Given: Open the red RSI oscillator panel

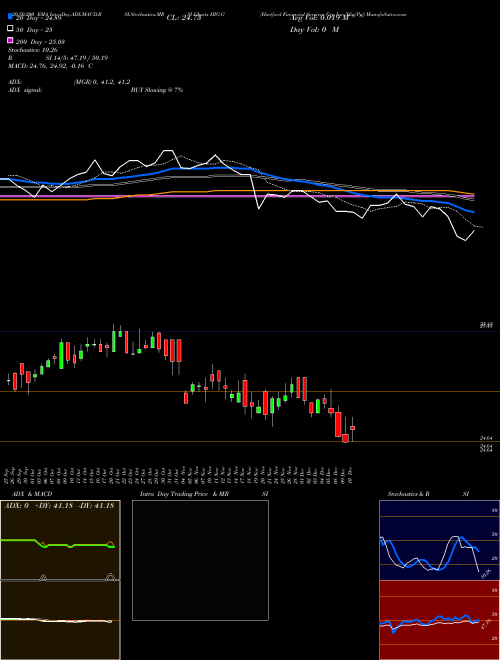Looking at the screenshot, I should click(439, 620).
